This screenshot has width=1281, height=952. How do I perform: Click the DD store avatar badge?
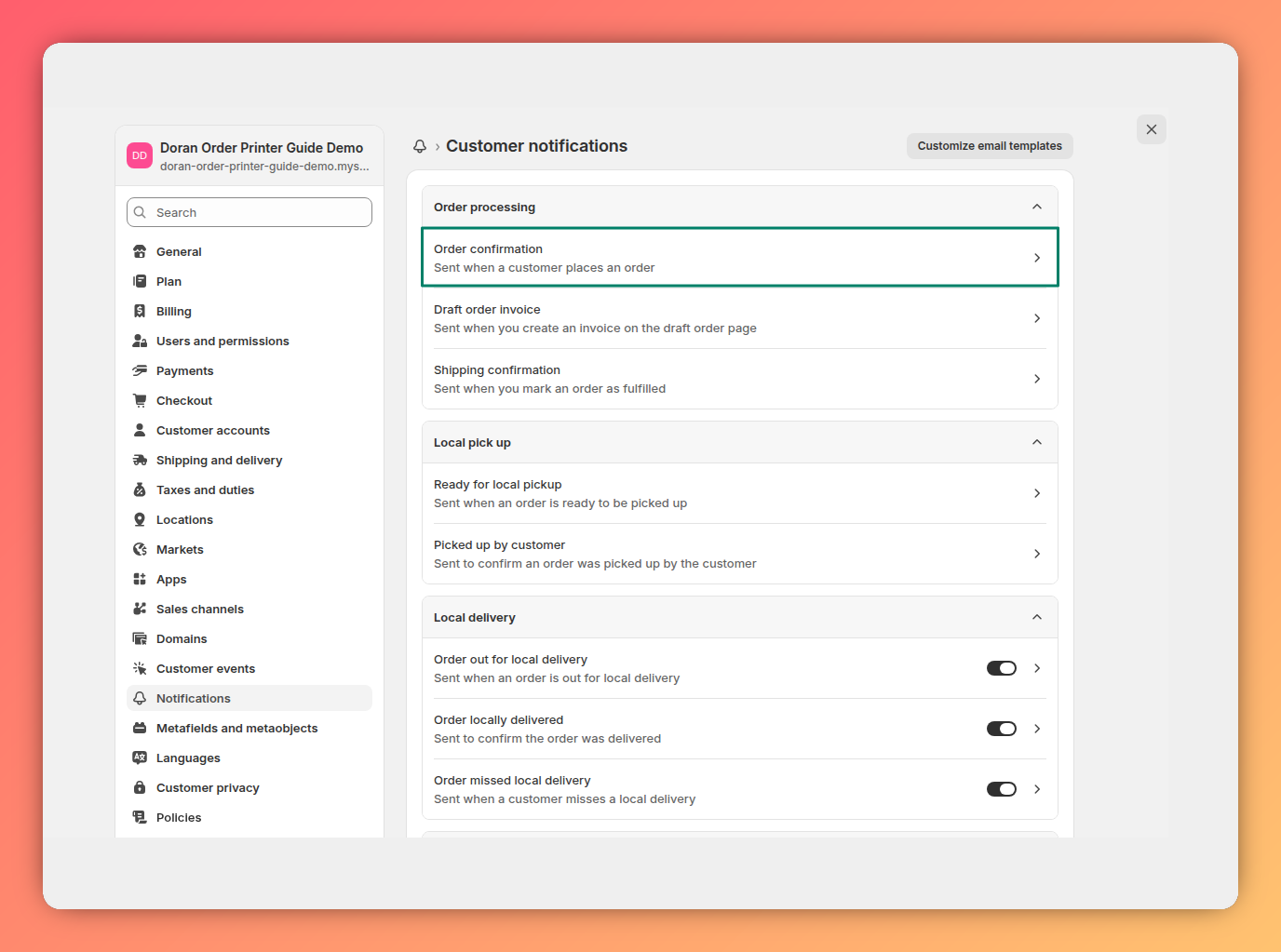coord(140,155)
